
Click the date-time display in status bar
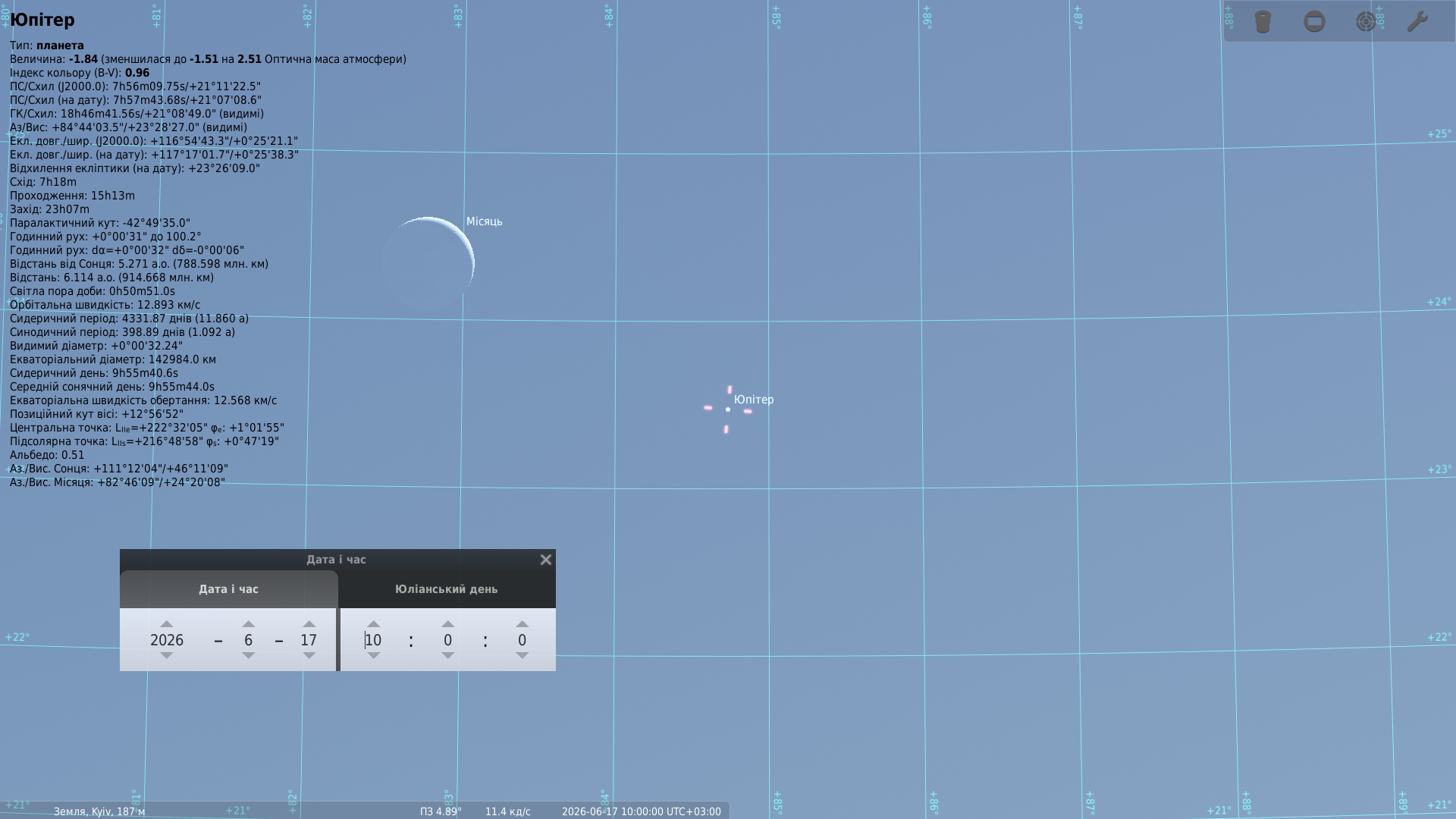pyautogui.click(x=642, y=811)
